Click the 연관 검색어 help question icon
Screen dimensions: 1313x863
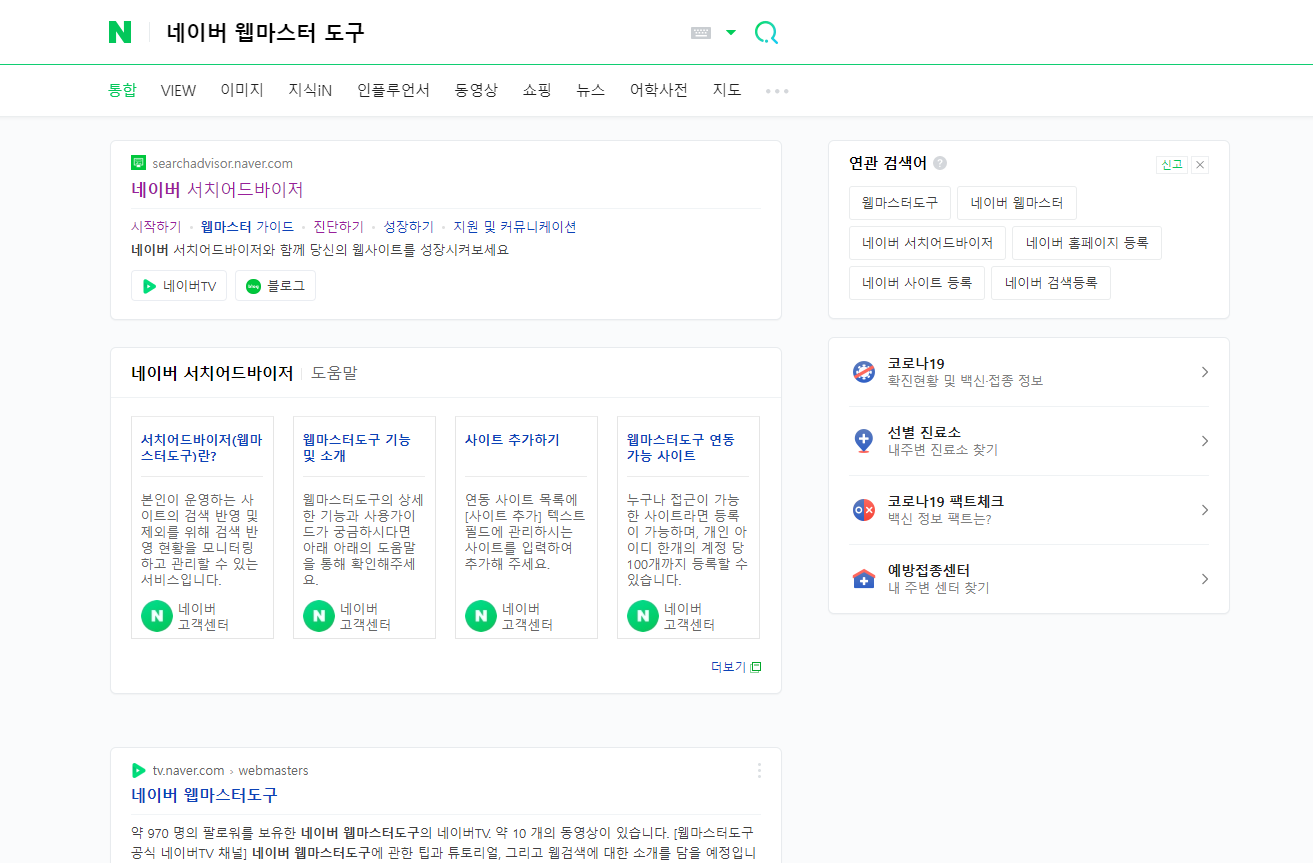coord(940,163)
